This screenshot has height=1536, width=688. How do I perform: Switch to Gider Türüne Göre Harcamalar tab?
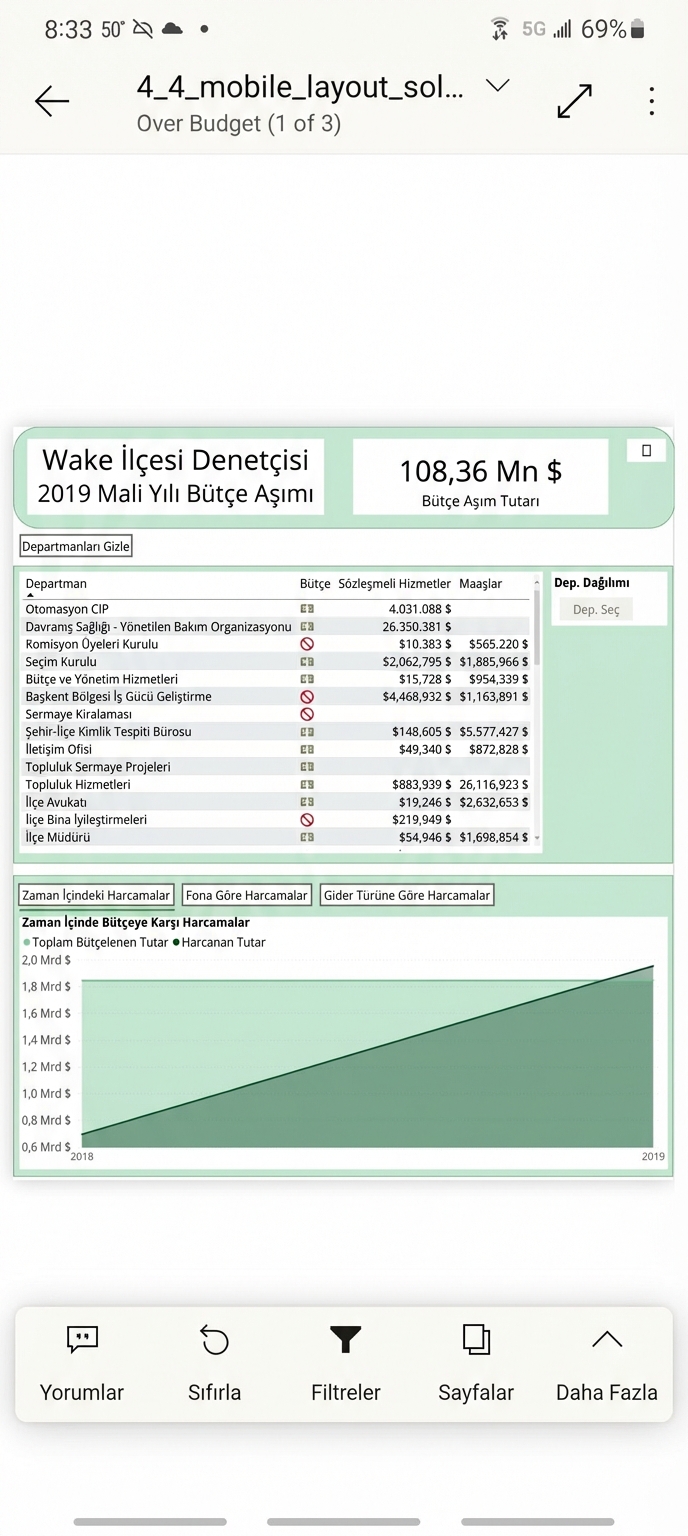click(x=407, y=895)
